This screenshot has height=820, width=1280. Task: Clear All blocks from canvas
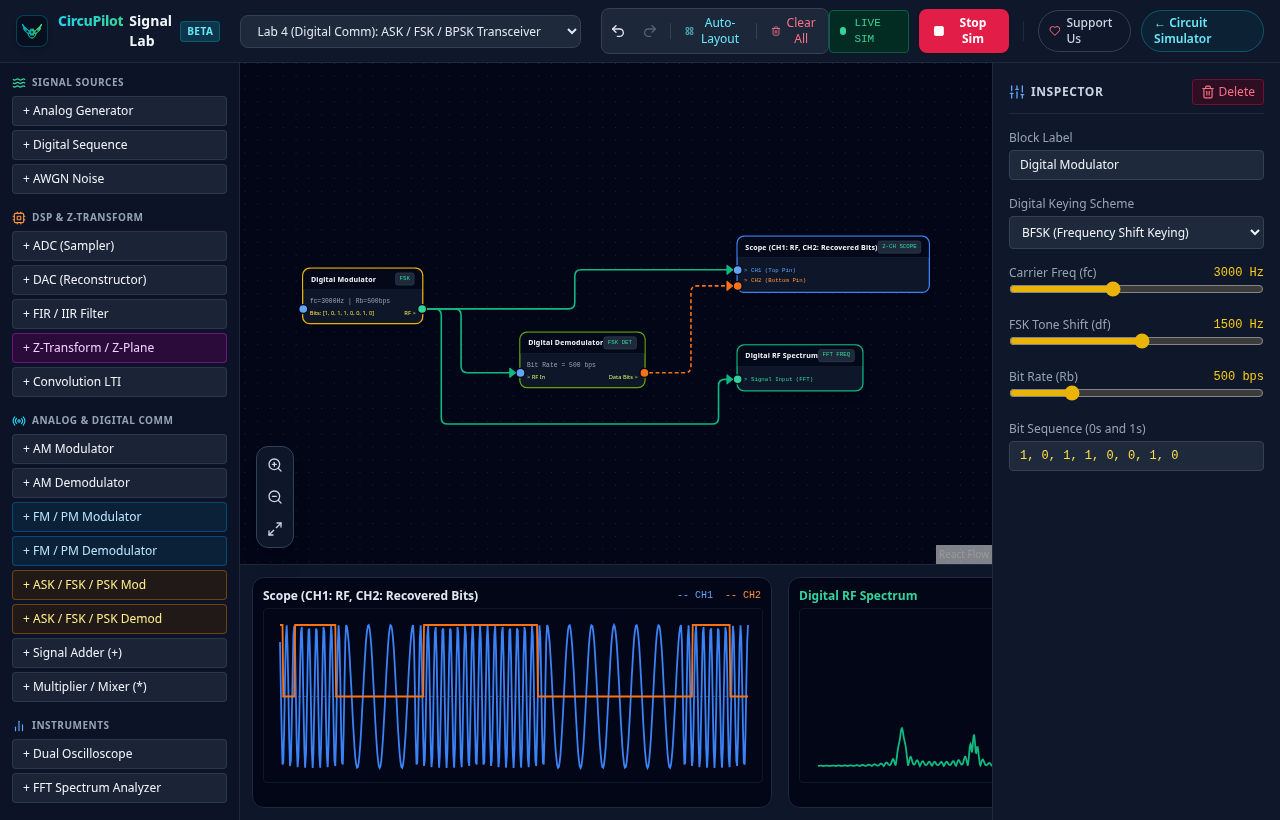point(793,31)
